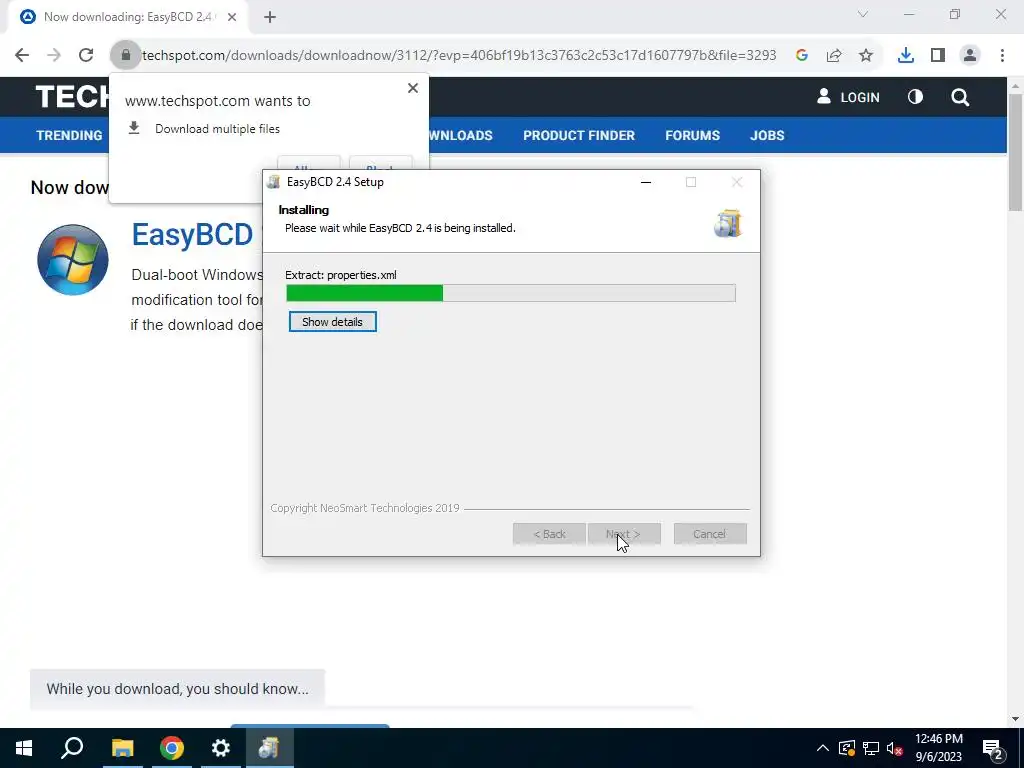Viewport: 1024px width, 768px height.
Task: Dismiss the download multiple files popup
Action: (x=413, y=88)
